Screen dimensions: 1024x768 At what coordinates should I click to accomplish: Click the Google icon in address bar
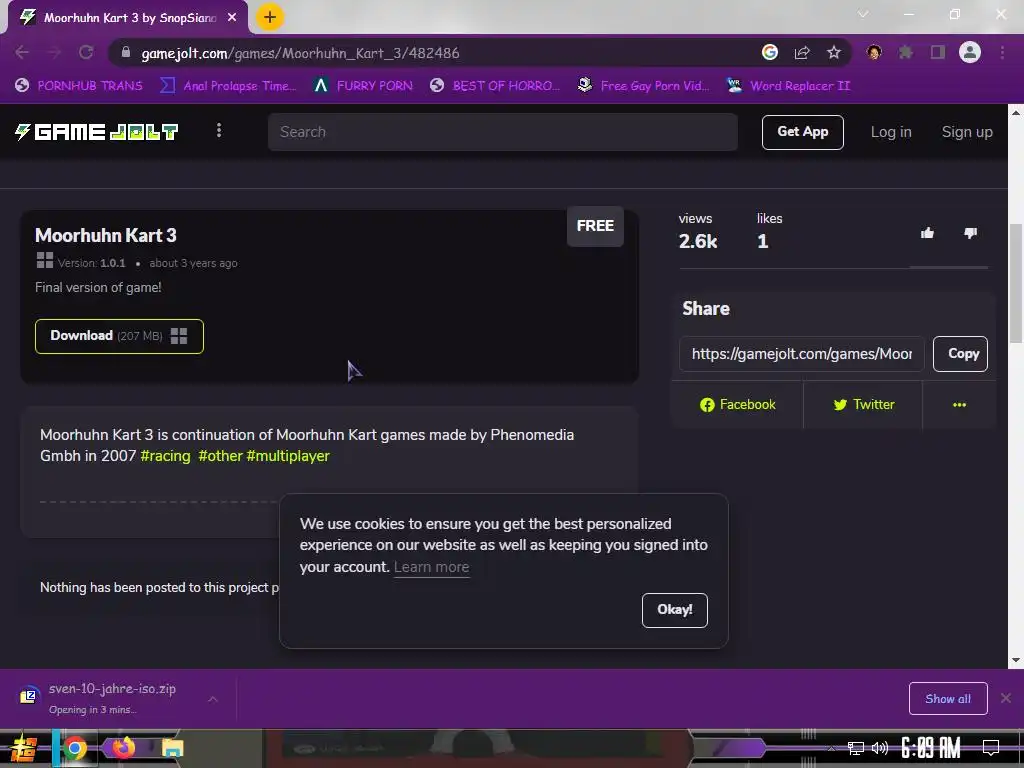769,52
